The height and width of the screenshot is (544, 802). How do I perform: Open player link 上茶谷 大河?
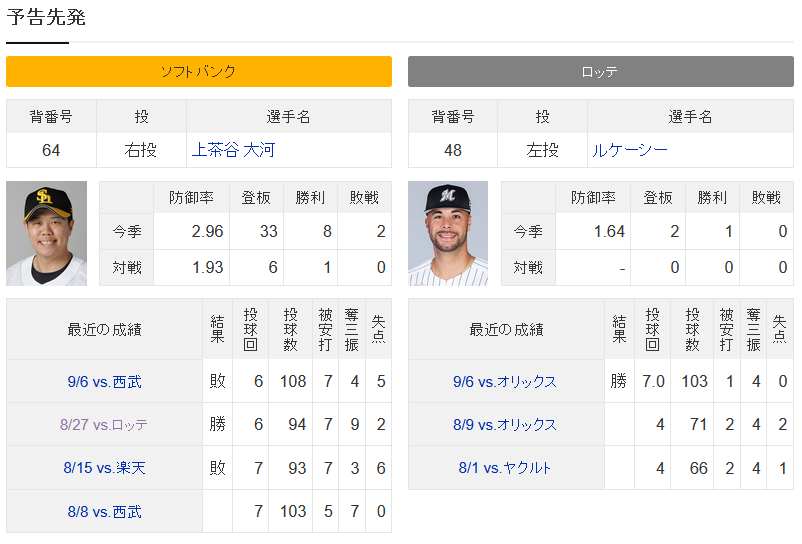pyautogui.click(x=233, y=150)
